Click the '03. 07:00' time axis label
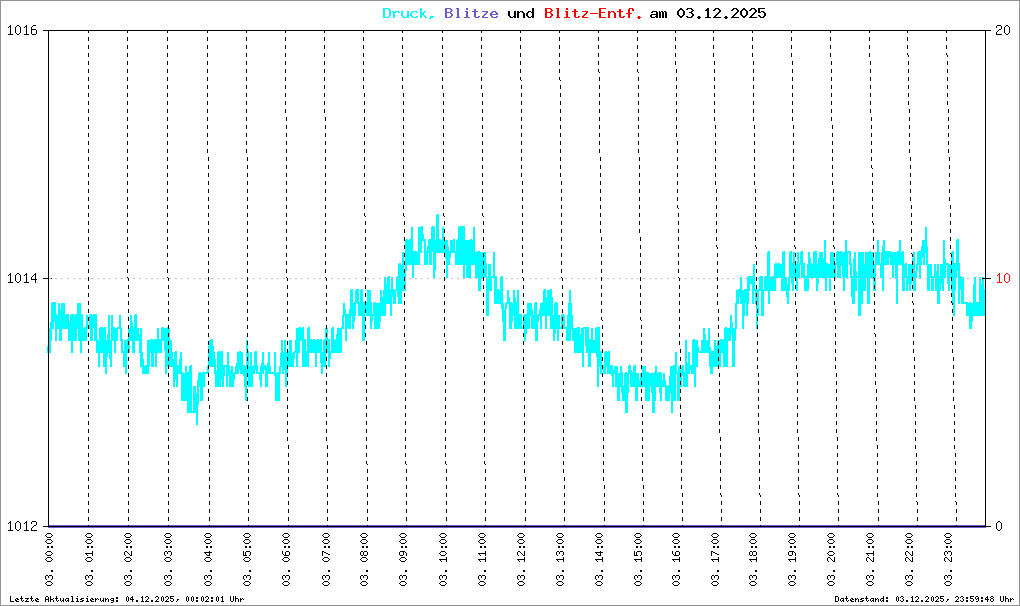 click(x=326, y=560)
